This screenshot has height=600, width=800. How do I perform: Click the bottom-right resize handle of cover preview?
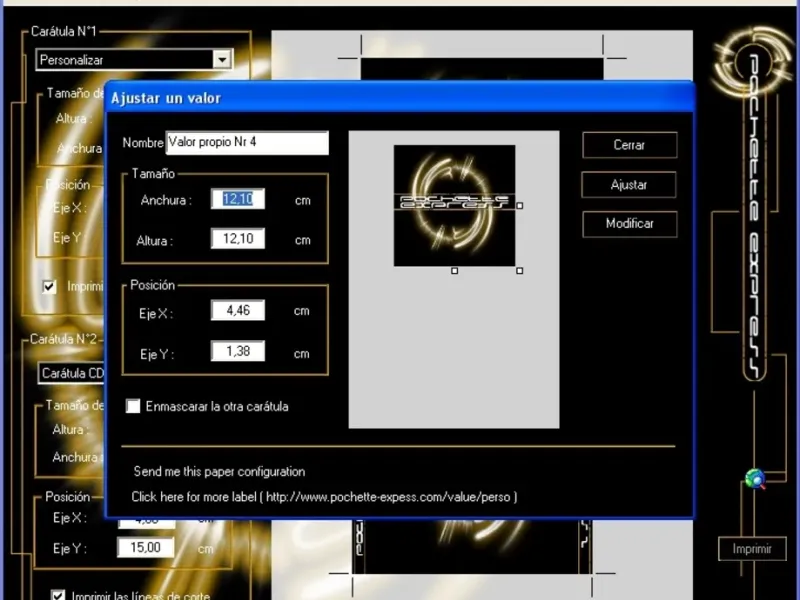pos(519,270)
